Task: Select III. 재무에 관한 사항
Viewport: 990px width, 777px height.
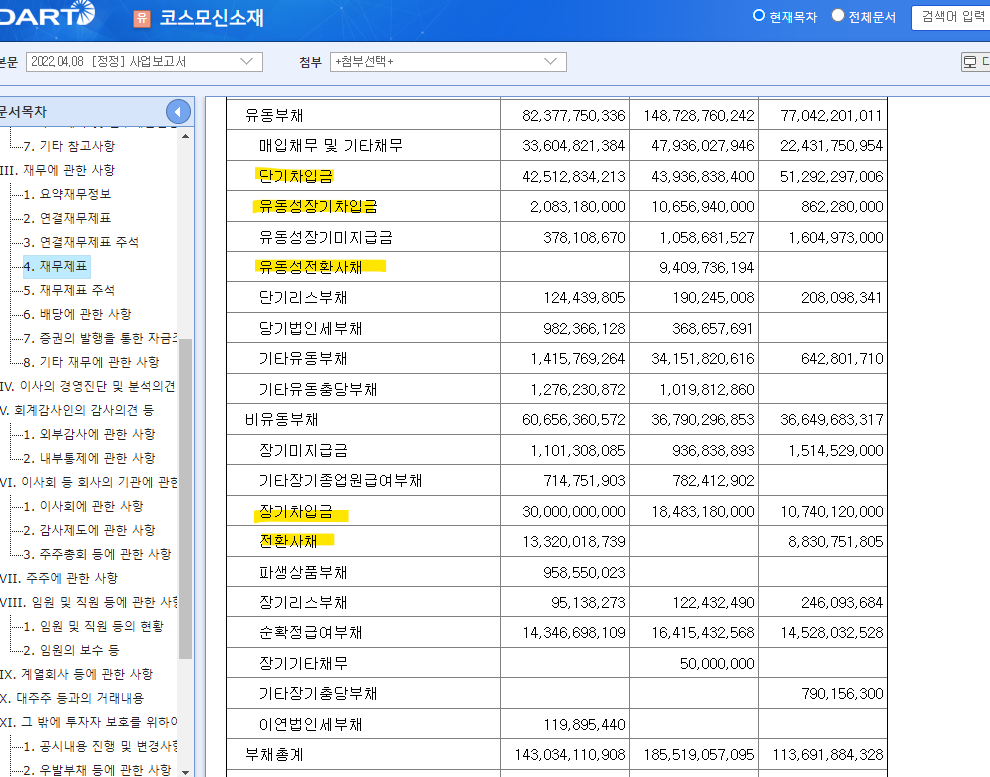Action: click(57, 170)
